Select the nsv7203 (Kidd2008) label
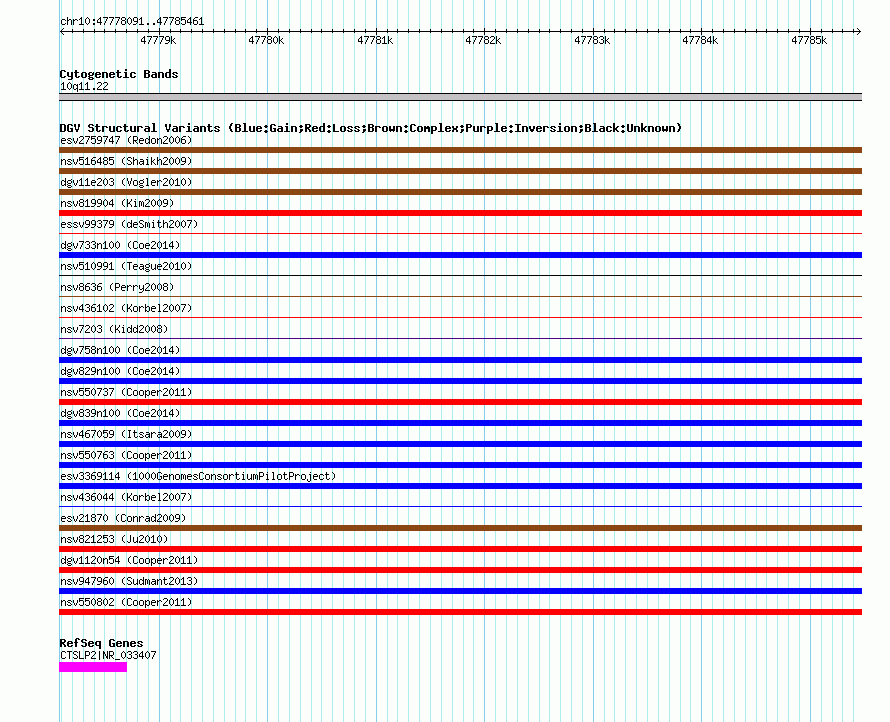The width and height of the screenshot is (890, 722). [x=114, y=329]
